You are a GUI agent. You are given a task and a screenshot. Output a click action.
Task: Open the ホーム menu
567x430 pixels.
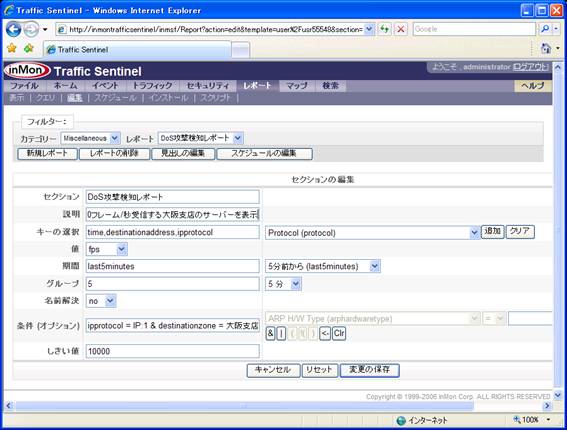pos(65,86)
